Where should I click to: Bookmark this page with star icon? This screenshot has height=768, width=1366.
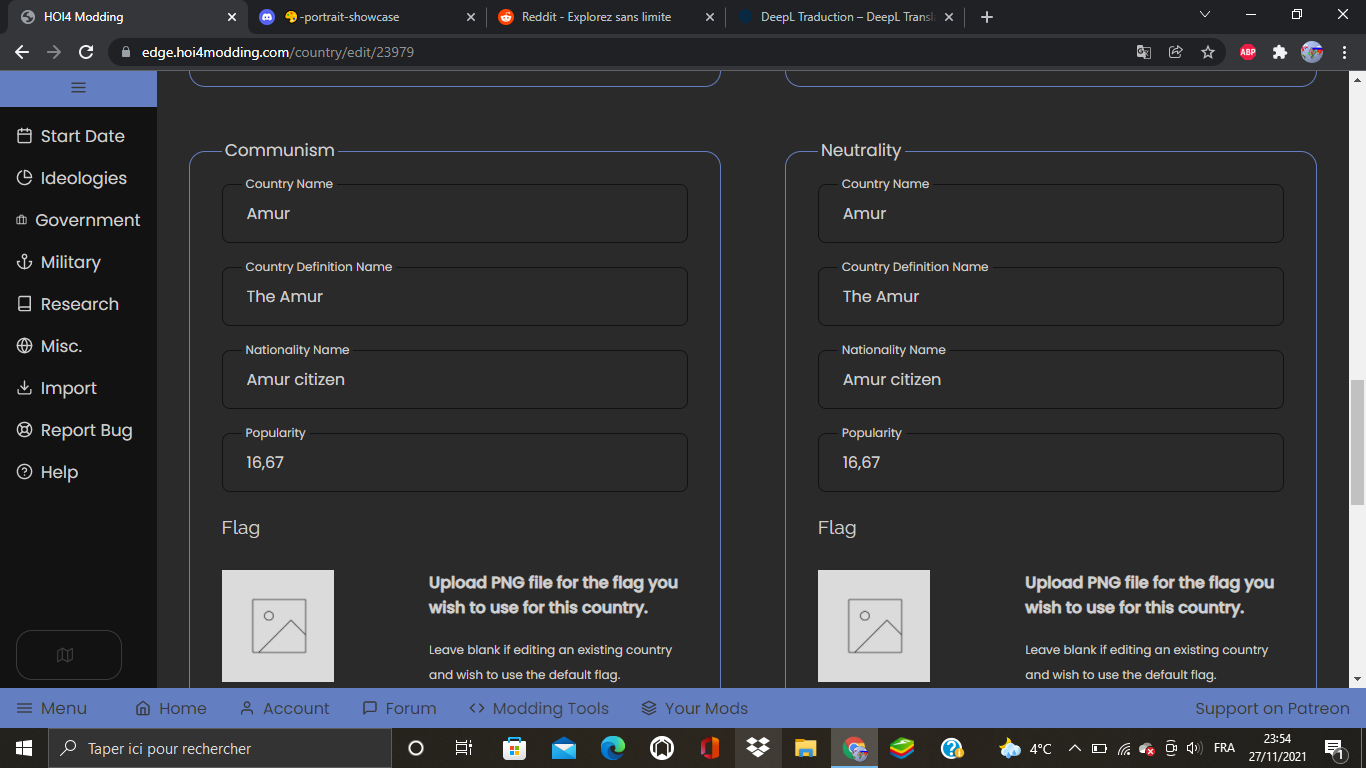pos(1208,52)
